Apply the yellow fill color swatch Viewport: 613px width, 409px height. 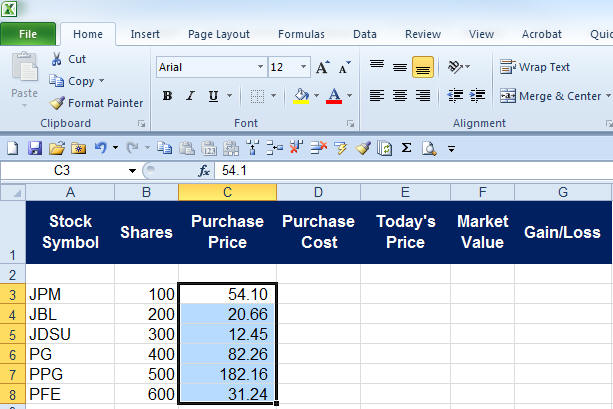(301, 96)
